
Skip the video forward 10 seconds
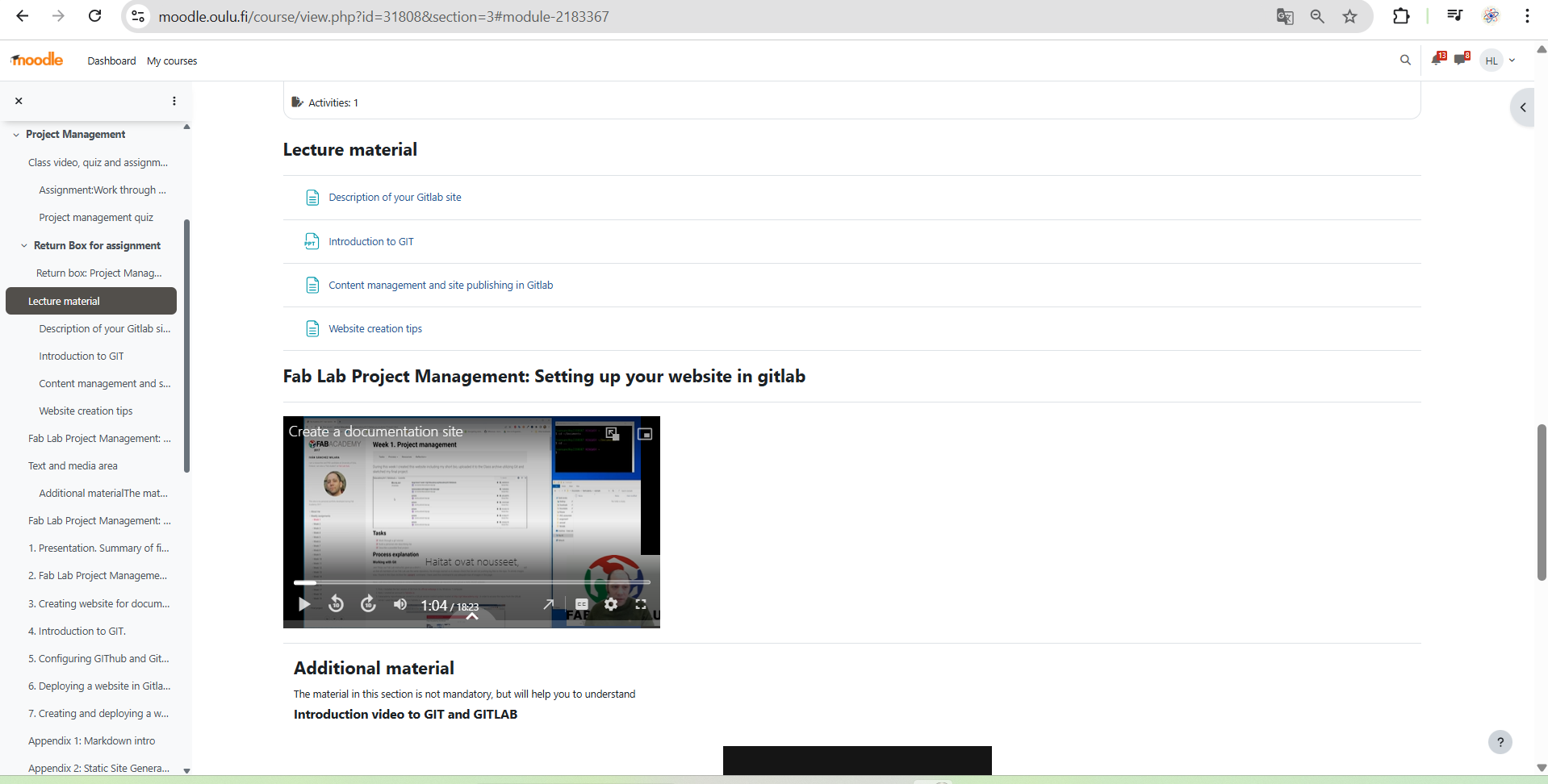tap(368, 604)
